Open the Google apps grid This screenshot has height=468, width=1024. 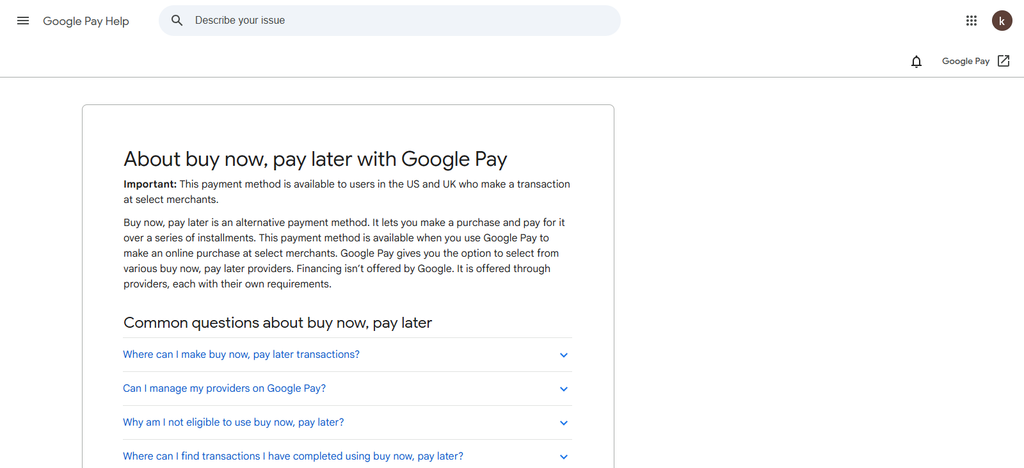[971, 21]
